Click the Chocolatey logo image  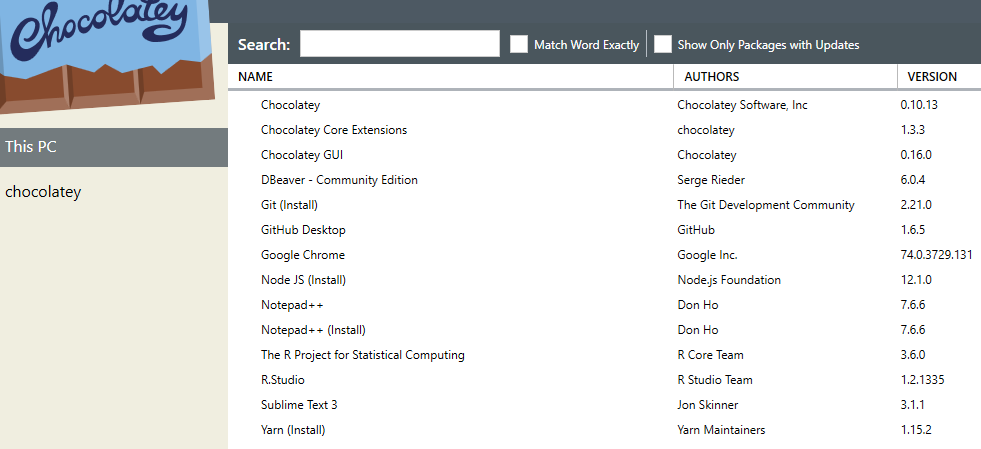(107, 56)
